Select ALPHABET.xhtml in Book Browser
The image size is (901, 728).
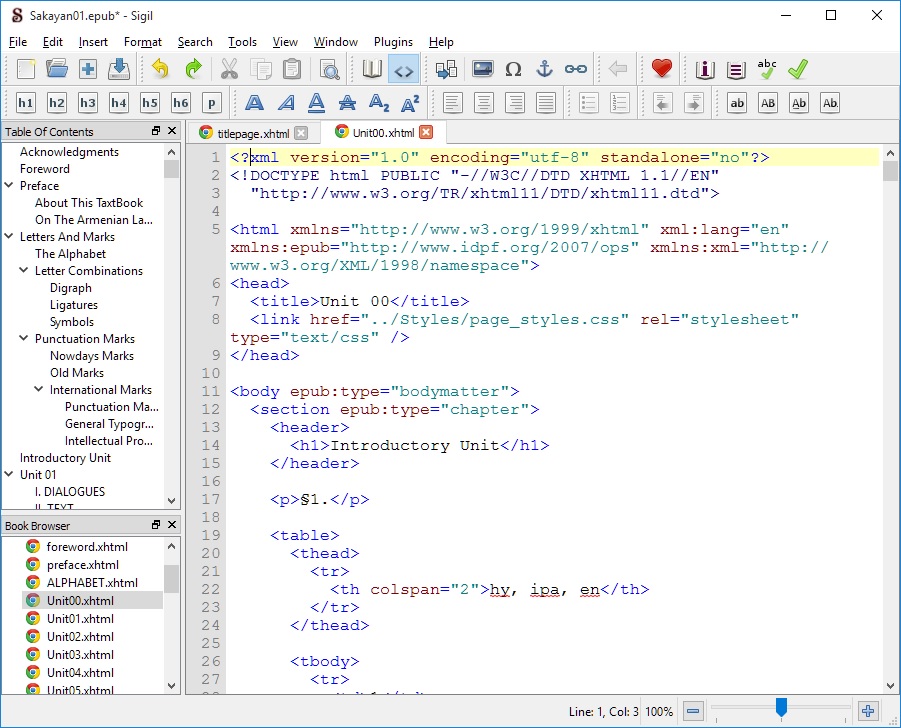[92, 583]
